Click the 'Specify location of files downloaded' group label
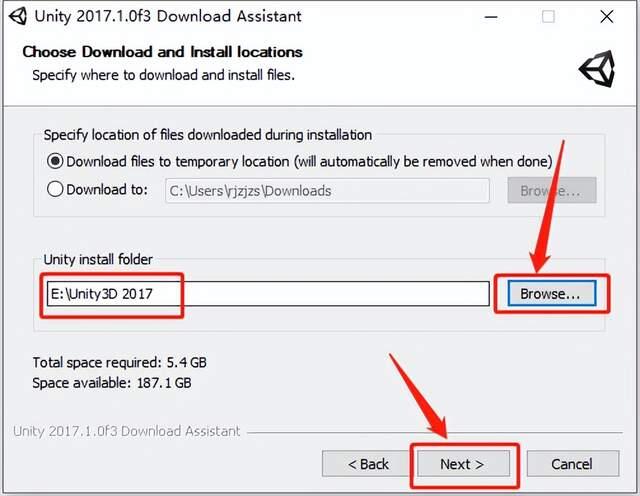Viewport: 640px width, 496px height. click(208, 135)
